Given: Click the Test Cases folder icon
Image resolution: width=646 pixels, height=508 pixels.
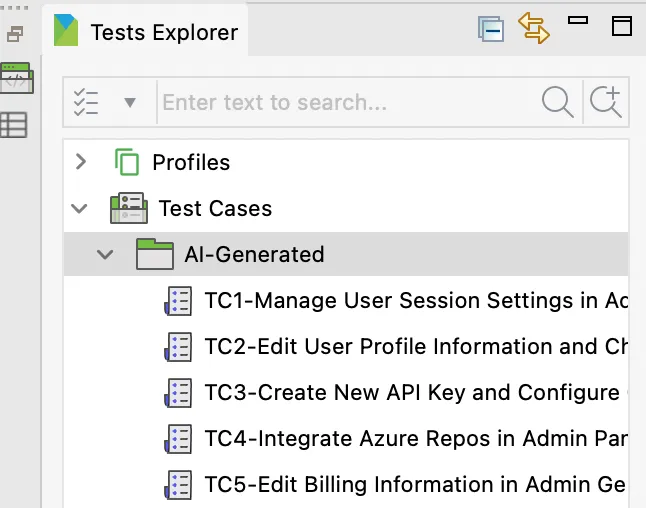Looking at the screenshot, I should (129, 208).
